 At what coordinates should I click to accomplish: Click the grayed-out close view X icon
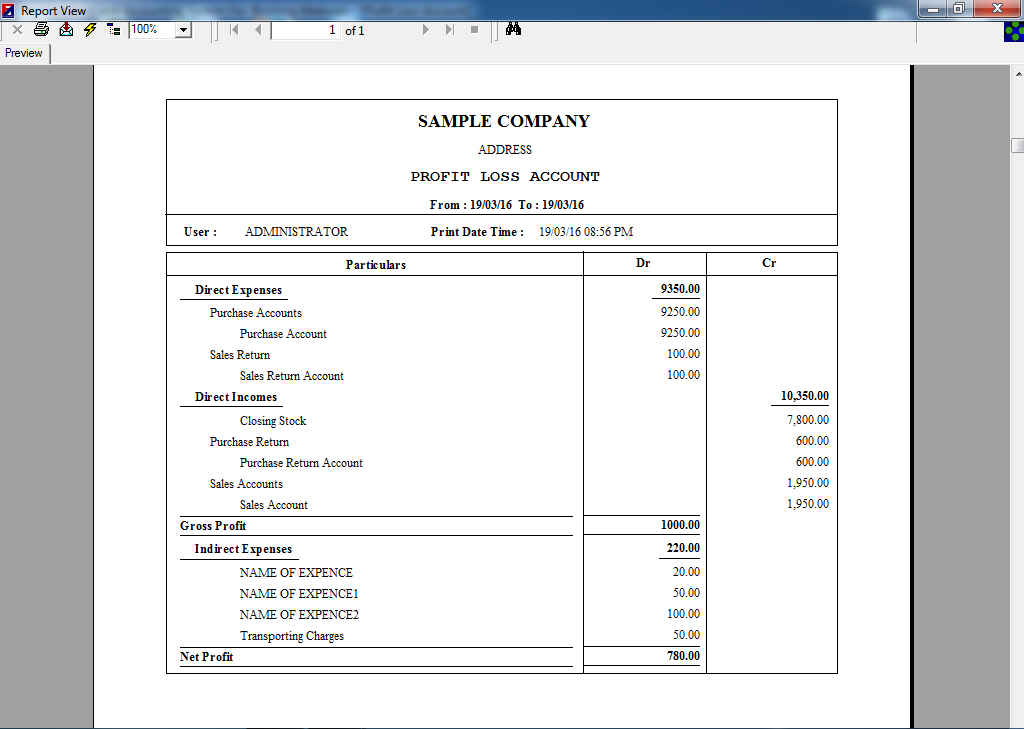pyautogui.click(x=17, y=30)
